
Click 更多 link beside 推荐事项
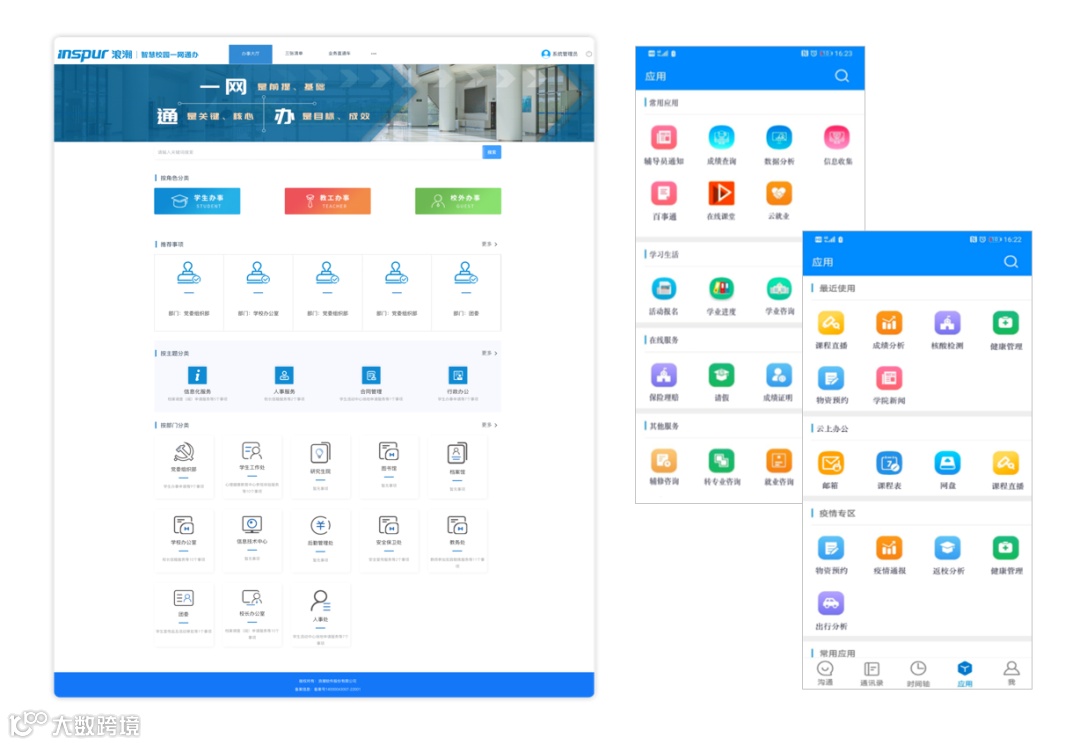pyautogui.click(x=489, y=244)
